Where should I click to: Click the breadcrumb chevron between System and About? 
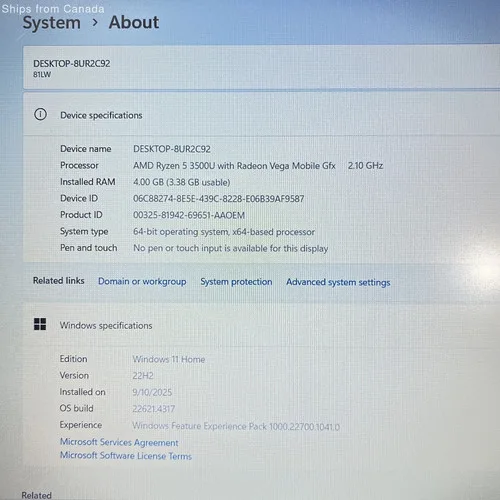click(x=95, y=23)
